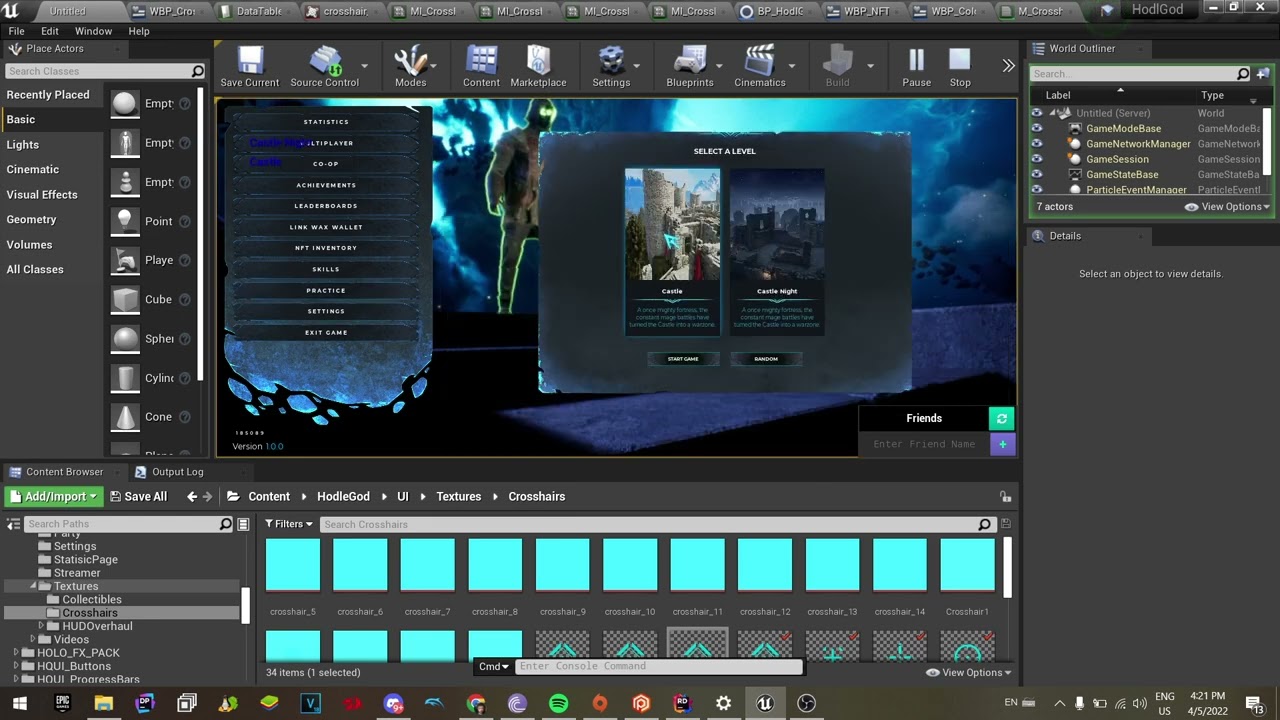Open the Cinematics toolbar icon
The width and height of the screenshot is (1280, 720).
coord(760,67)
